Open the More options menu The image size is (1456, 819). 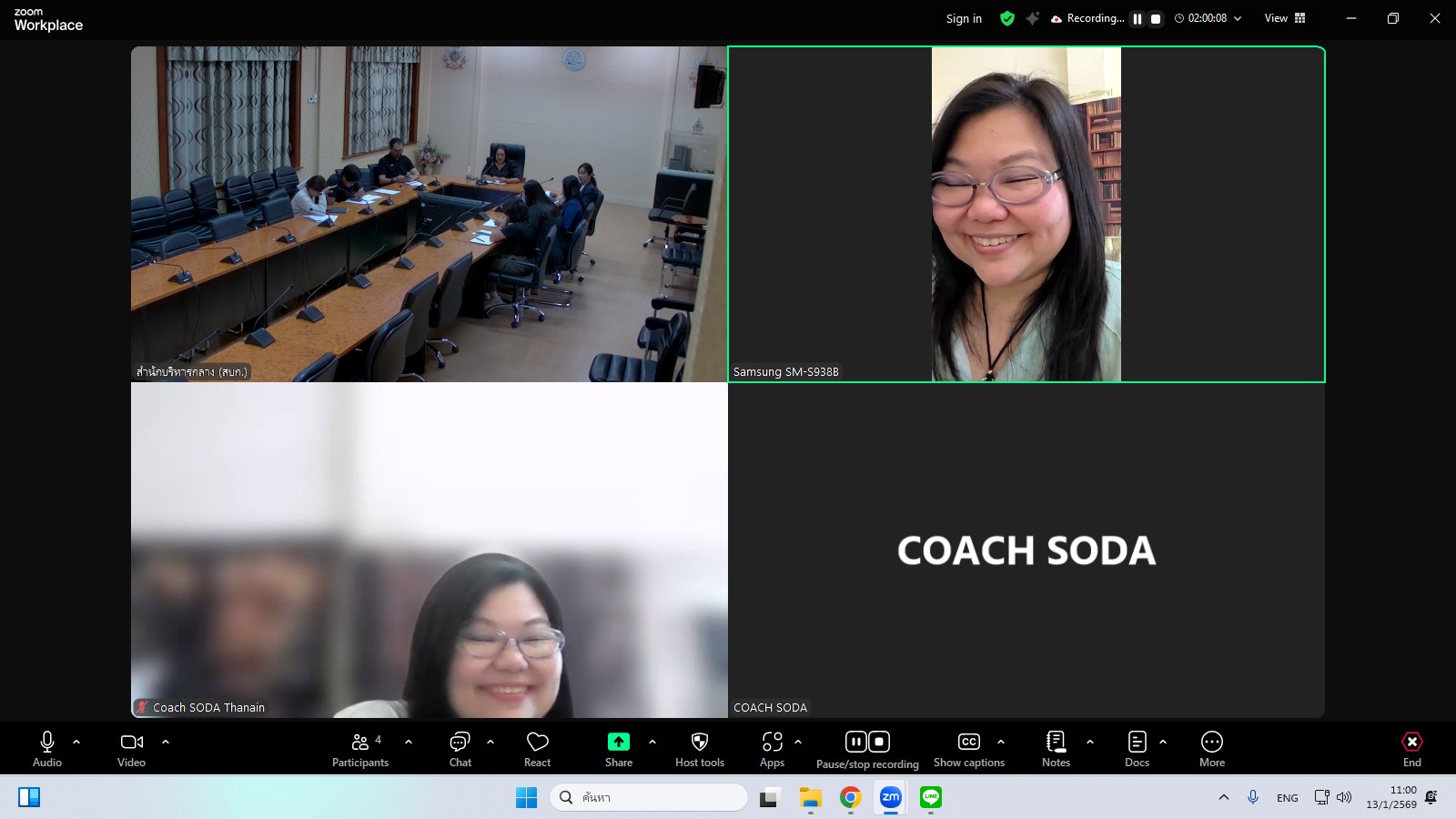[1211, 749]
